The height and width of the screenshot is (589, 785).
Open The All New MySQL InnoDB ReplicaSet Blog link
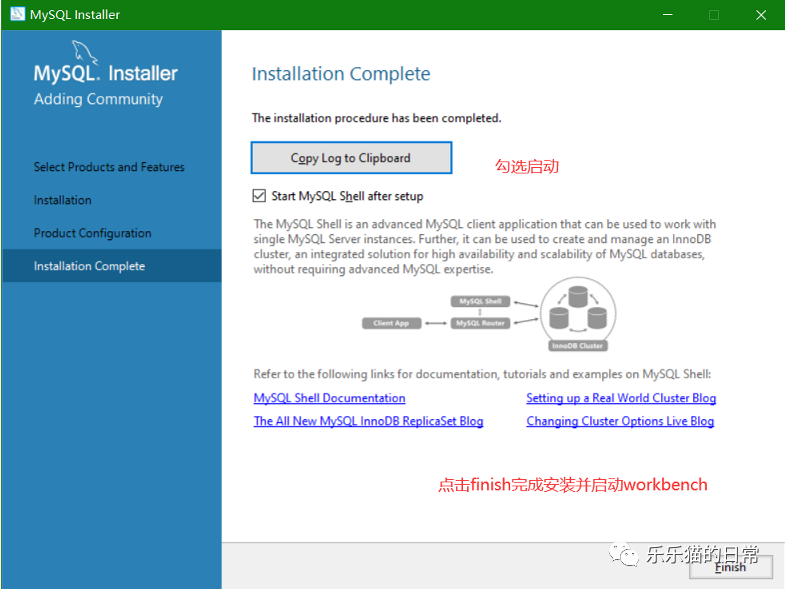pos(368,421)
